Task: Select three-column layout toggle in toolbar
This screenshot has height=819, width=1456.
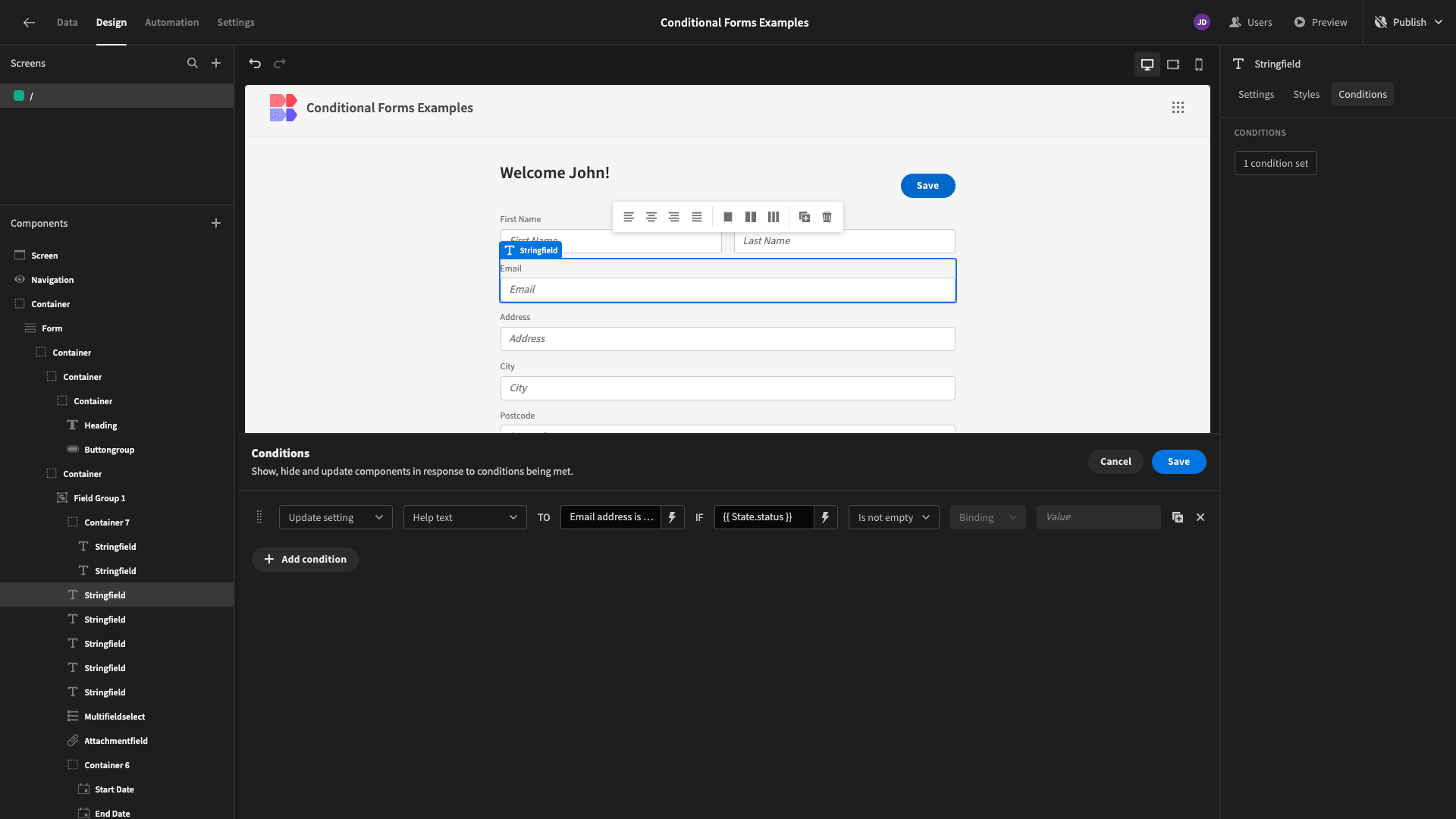Action: [773, 217]
